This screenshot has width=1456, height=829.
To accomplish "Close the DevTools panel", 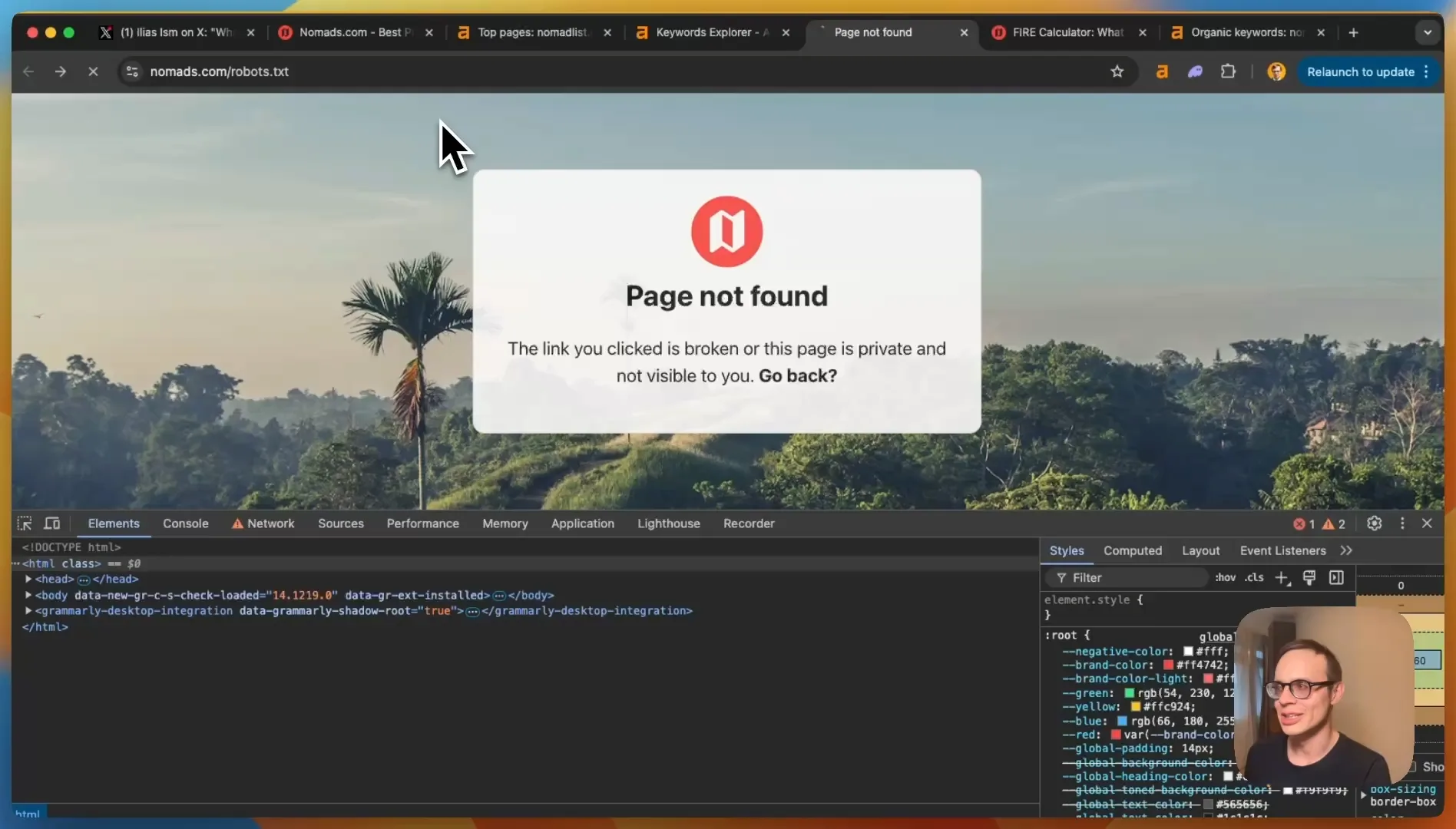I will (x=1428, y=523).
